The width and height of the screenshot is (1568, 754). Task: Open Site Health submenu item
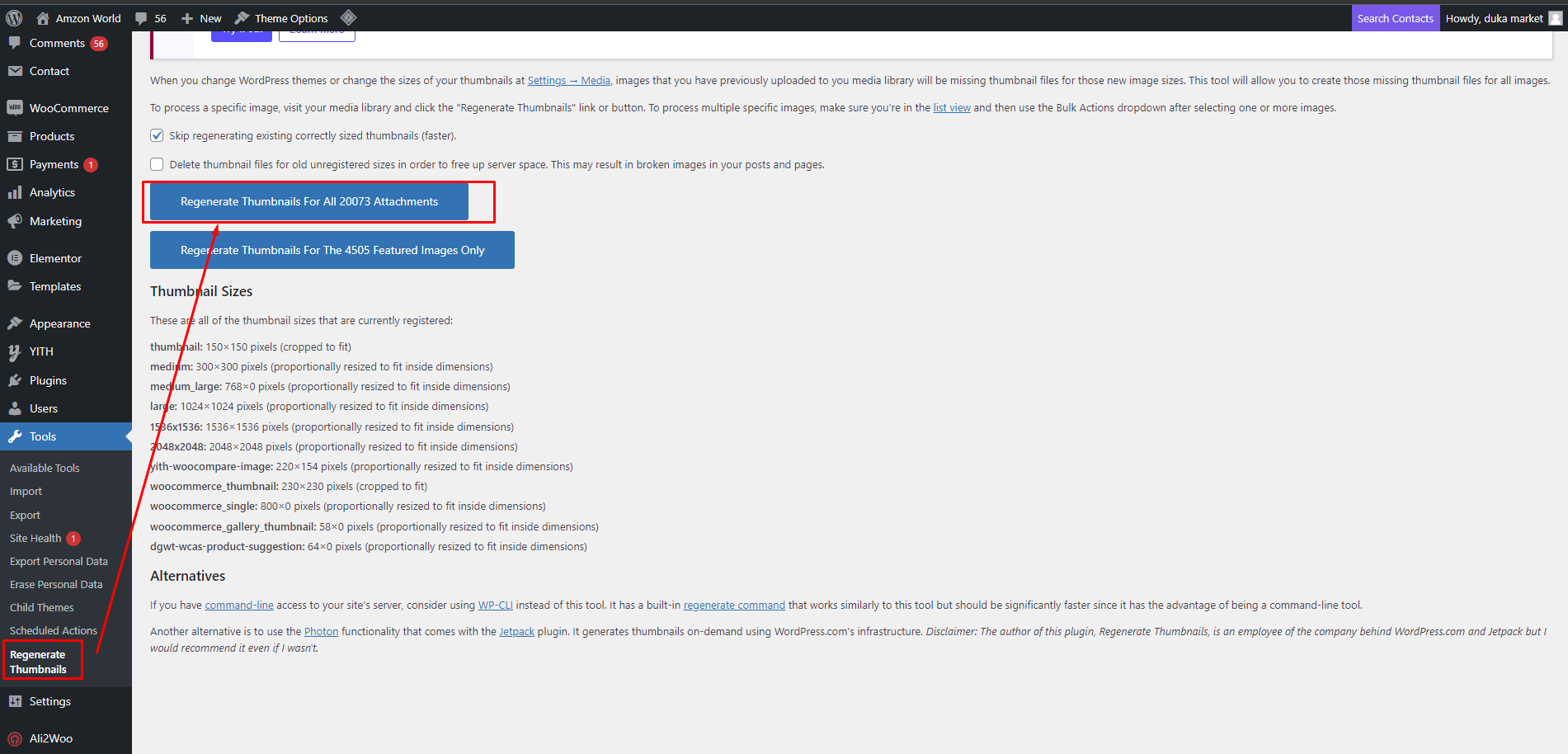[x=35, y=538]
